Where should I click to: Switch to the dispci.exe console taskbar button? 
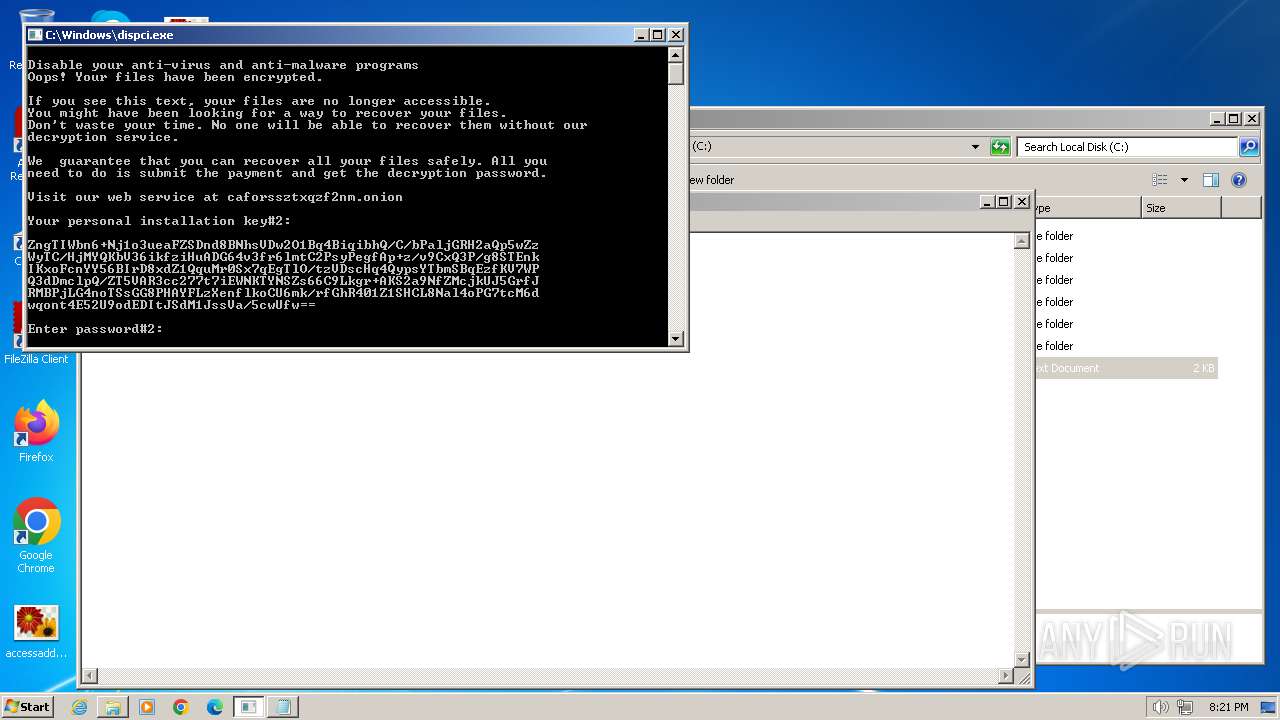pyautogui.click(x=248, y=707)
